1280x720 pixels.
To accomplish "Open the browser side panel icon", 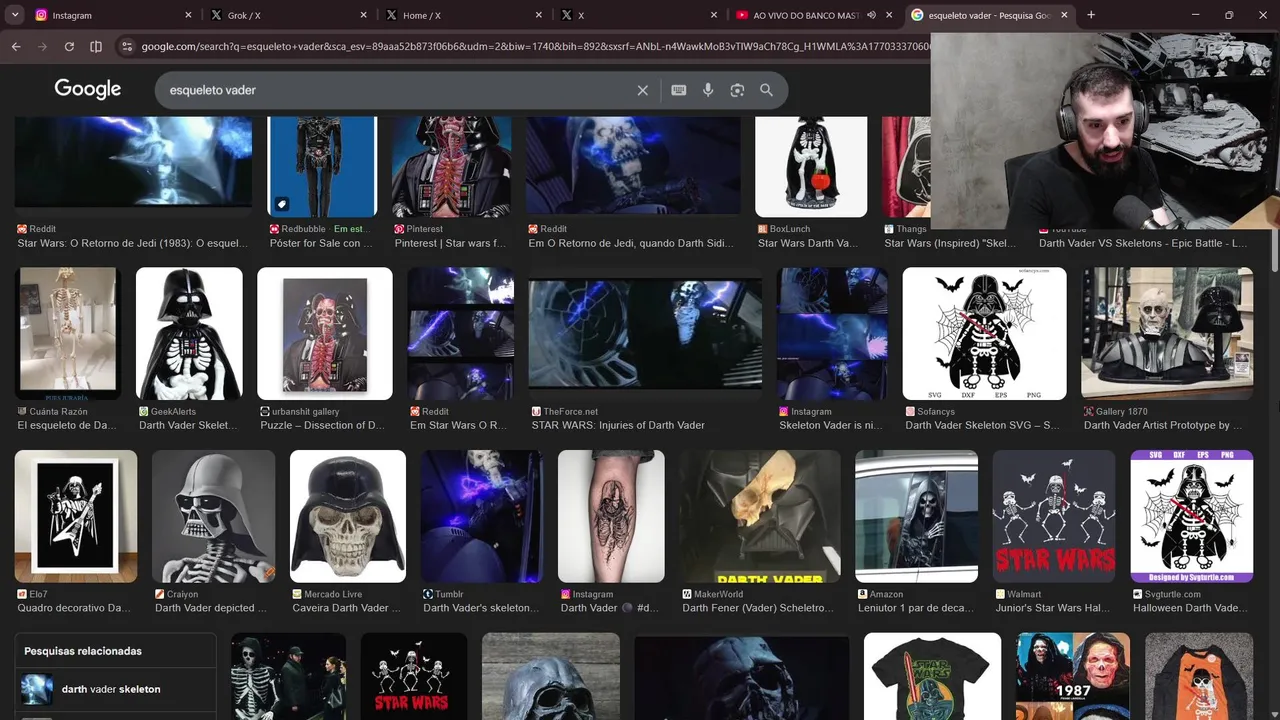I will click(96, 46).
